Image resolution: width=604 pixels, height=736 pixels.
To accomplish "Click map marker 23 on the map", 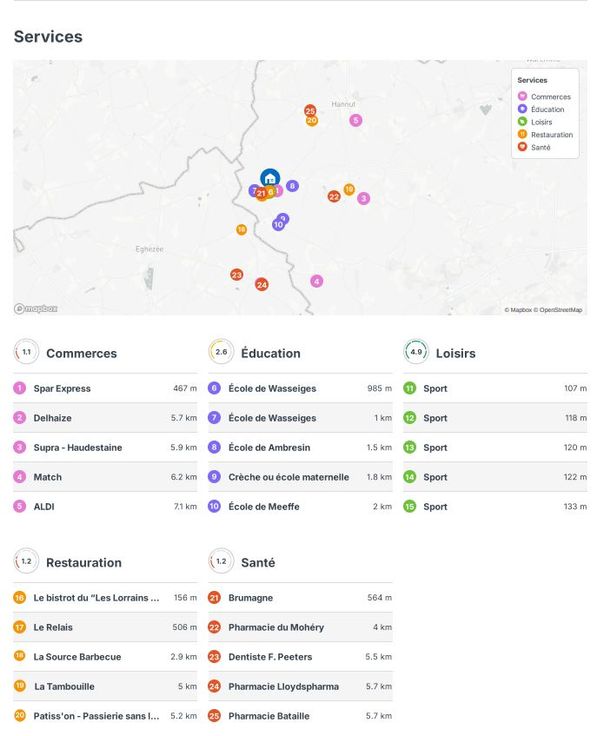I will coord(237,274).
